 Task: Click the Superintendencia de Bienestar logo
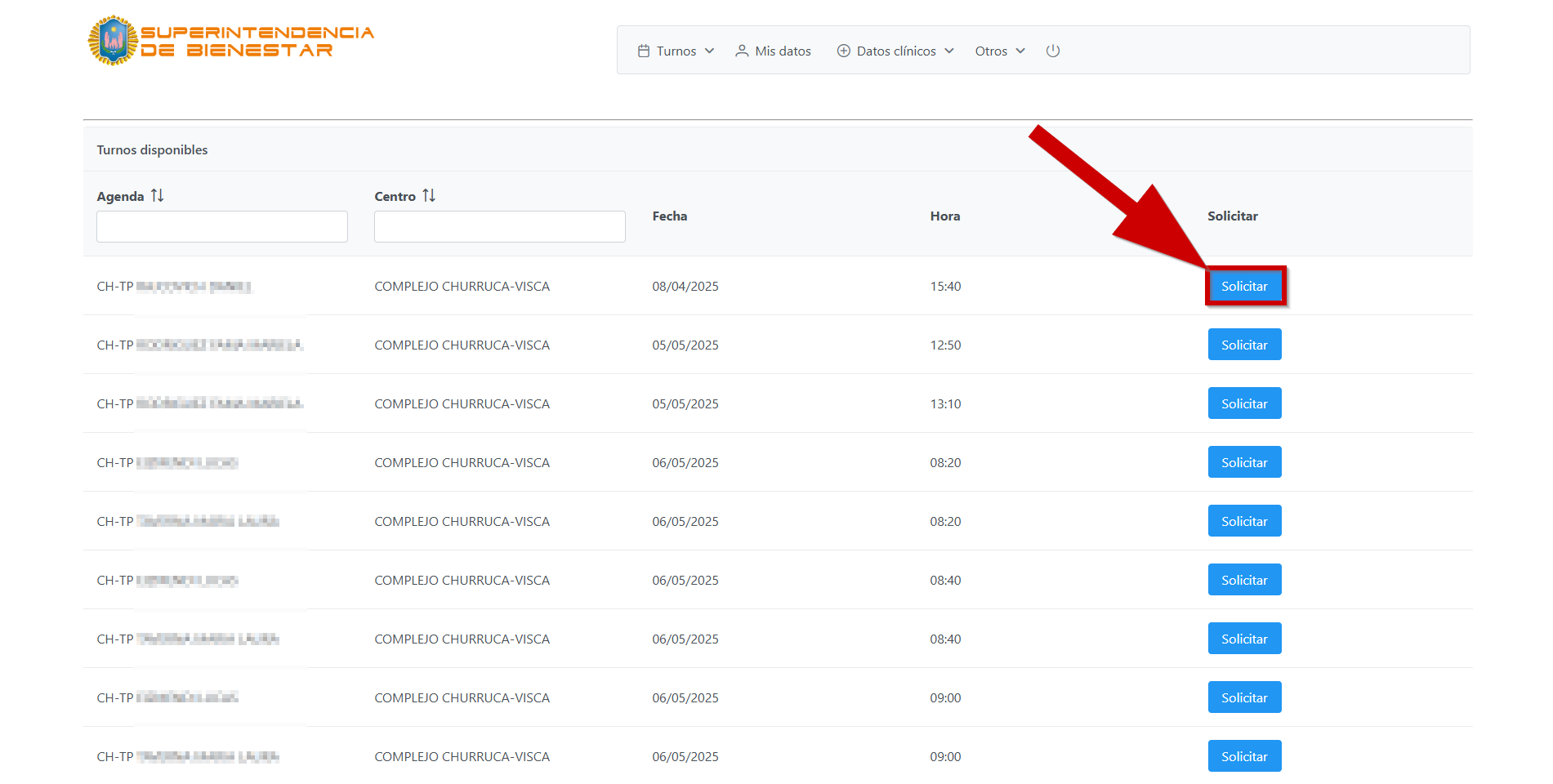[x=230, y=41]
